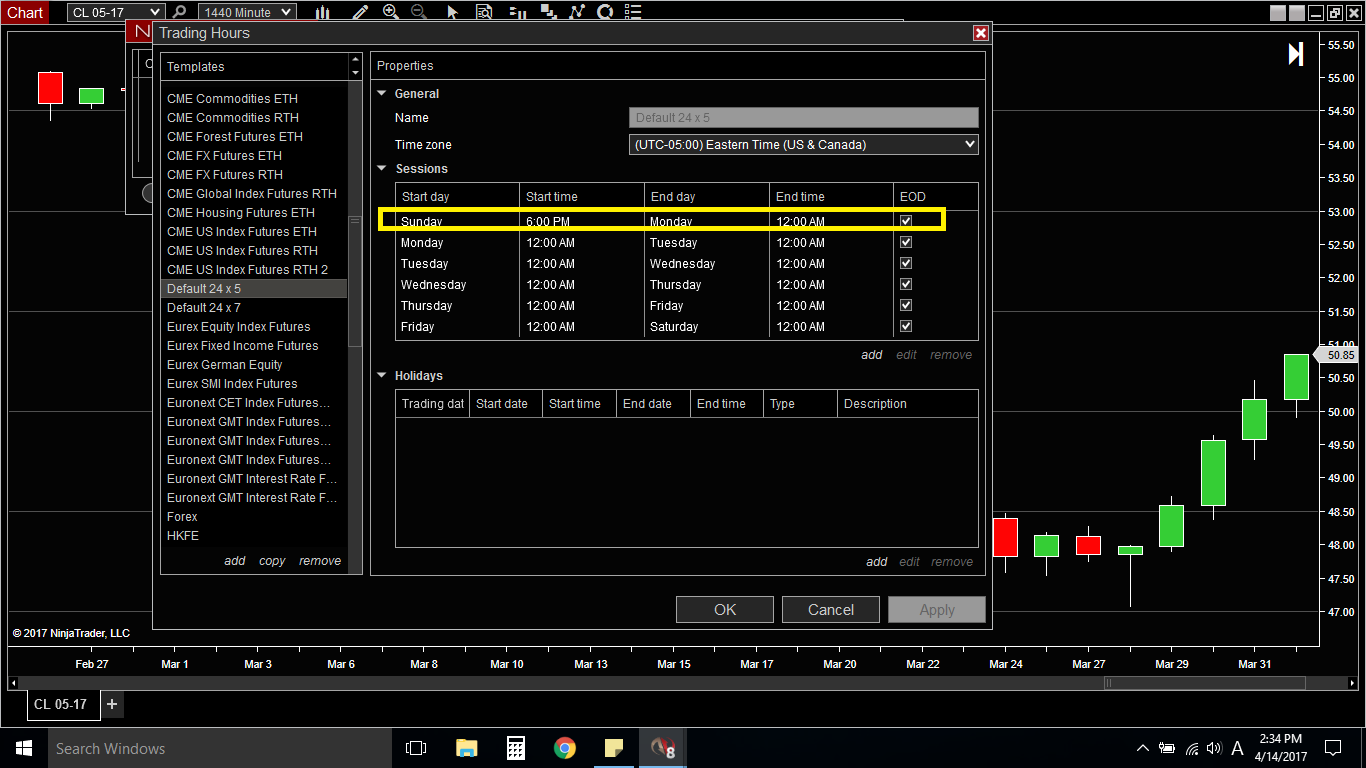Click the Templates list vertical scrollbar
This screenshot has width=1366, height=768.
coord(355,281)
